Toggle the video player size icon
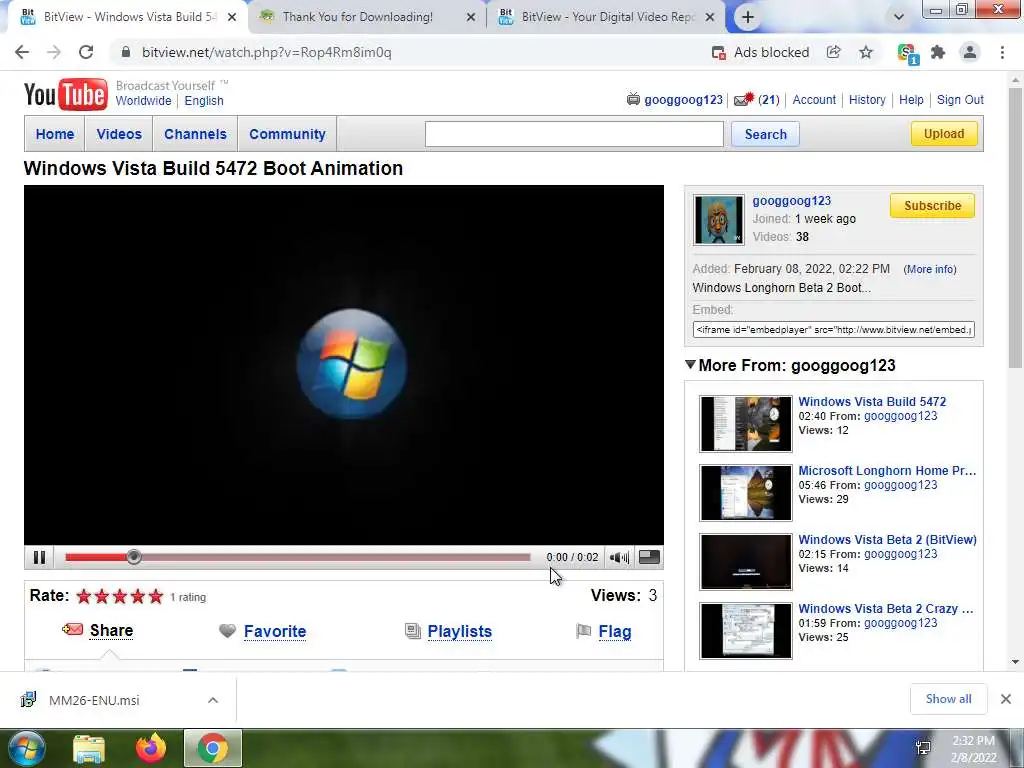The height and width of the screenshot is (768, 1024). click(x=649, y=557)
